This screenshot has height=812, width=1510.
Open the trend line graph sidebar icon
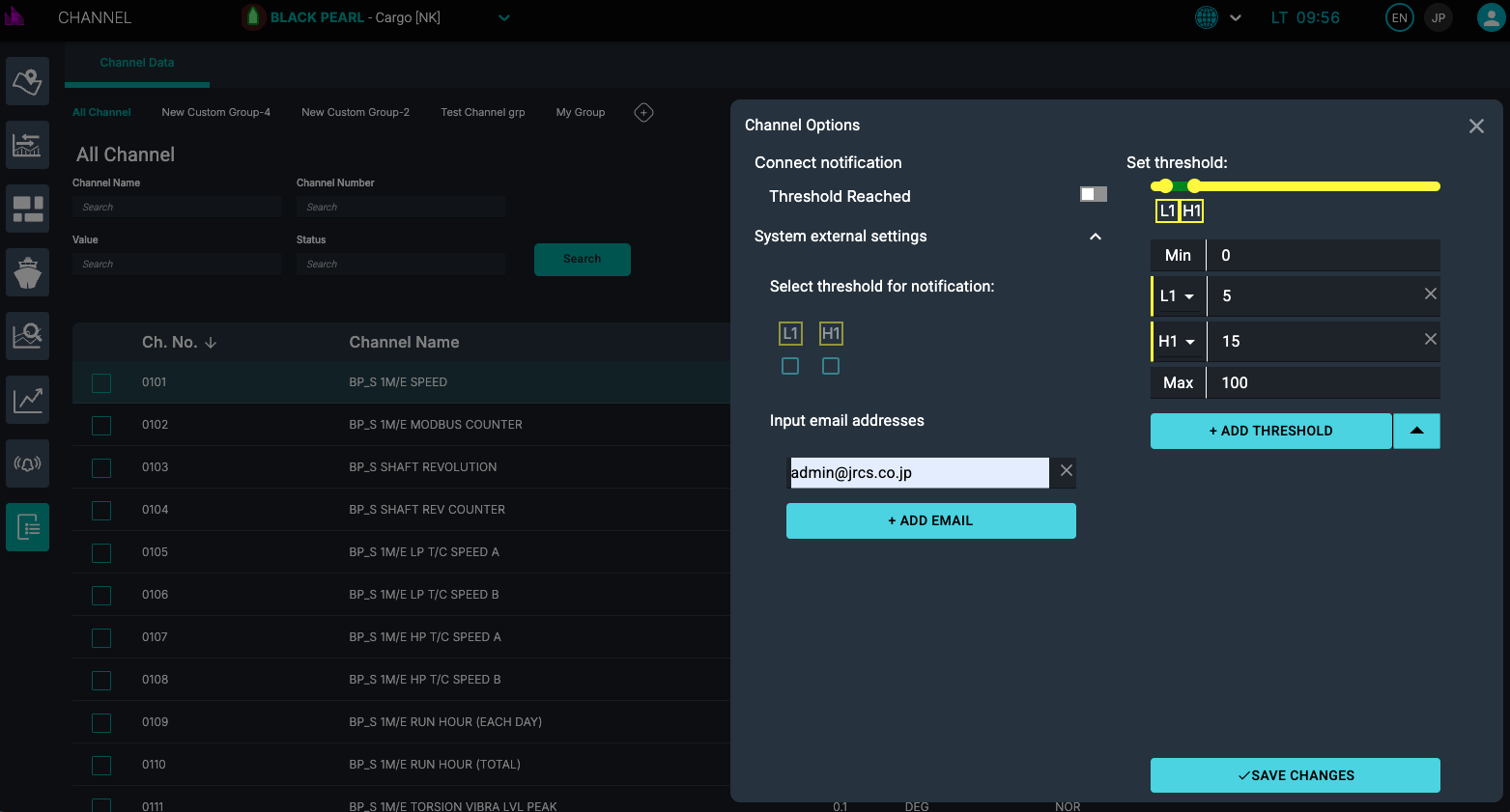coord(27,400)
